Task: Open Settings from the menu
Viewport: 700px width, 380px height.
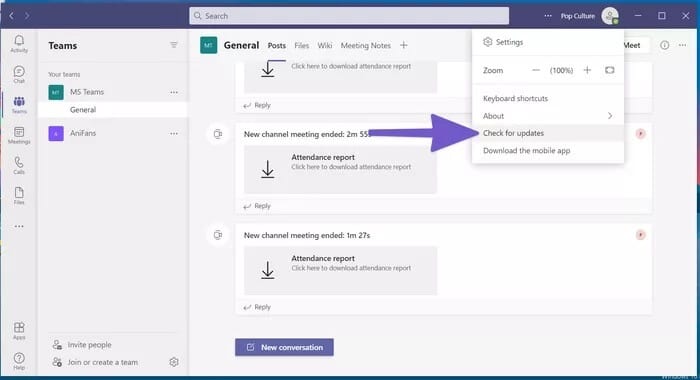Action: pyautogui.click(x=548, y=42)
